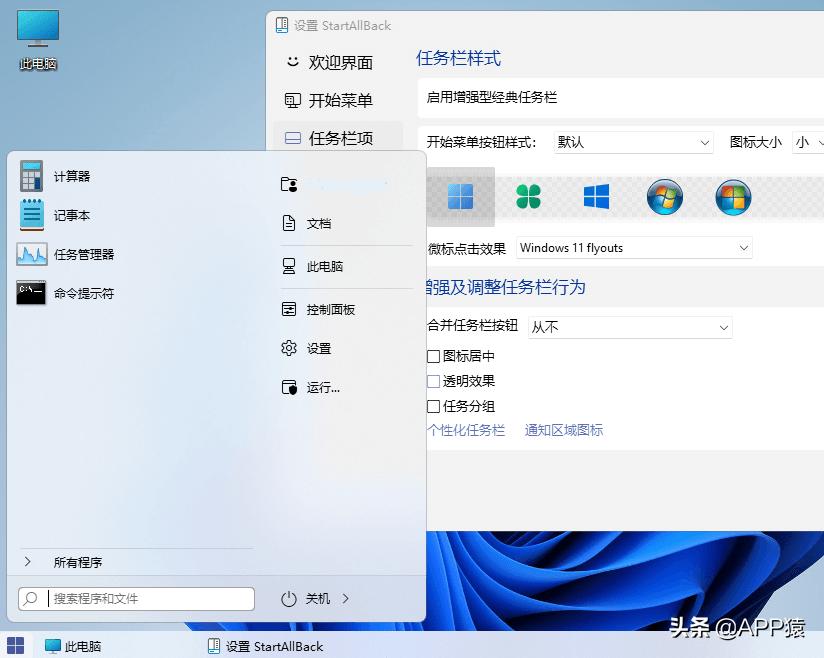Enable 任务分组
Viewport: 824px width, 658px height.
coord(435,406)
